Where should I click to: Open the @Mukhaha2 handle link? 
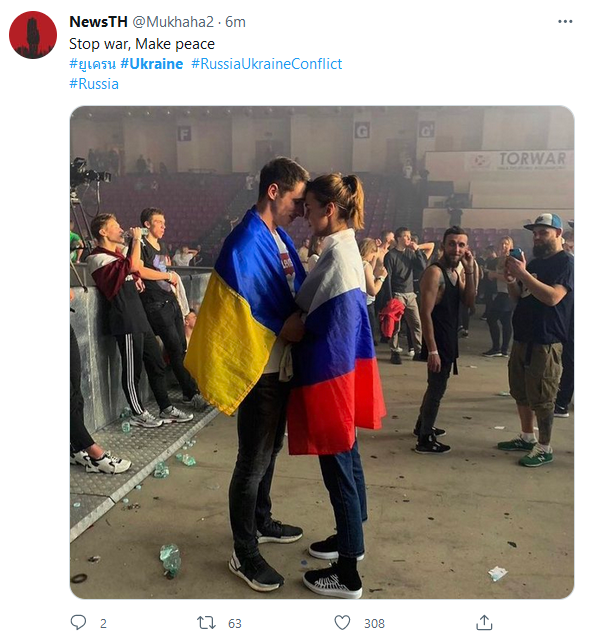pos(173,22)
